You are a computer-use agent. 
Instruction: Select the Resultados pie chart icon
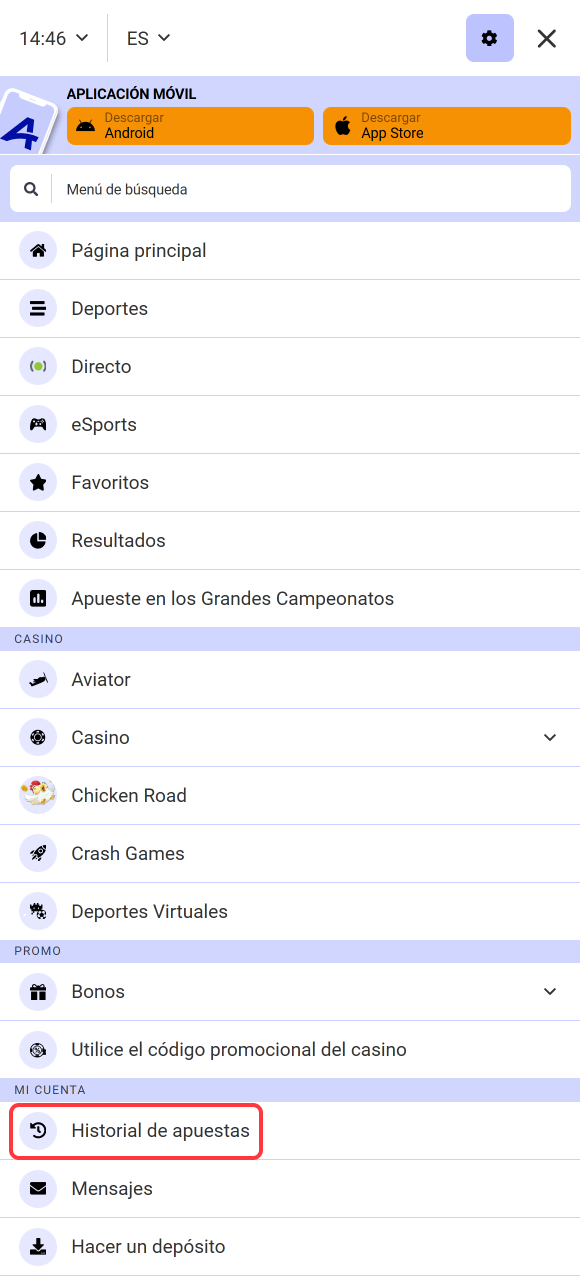[x=37, y=540]
